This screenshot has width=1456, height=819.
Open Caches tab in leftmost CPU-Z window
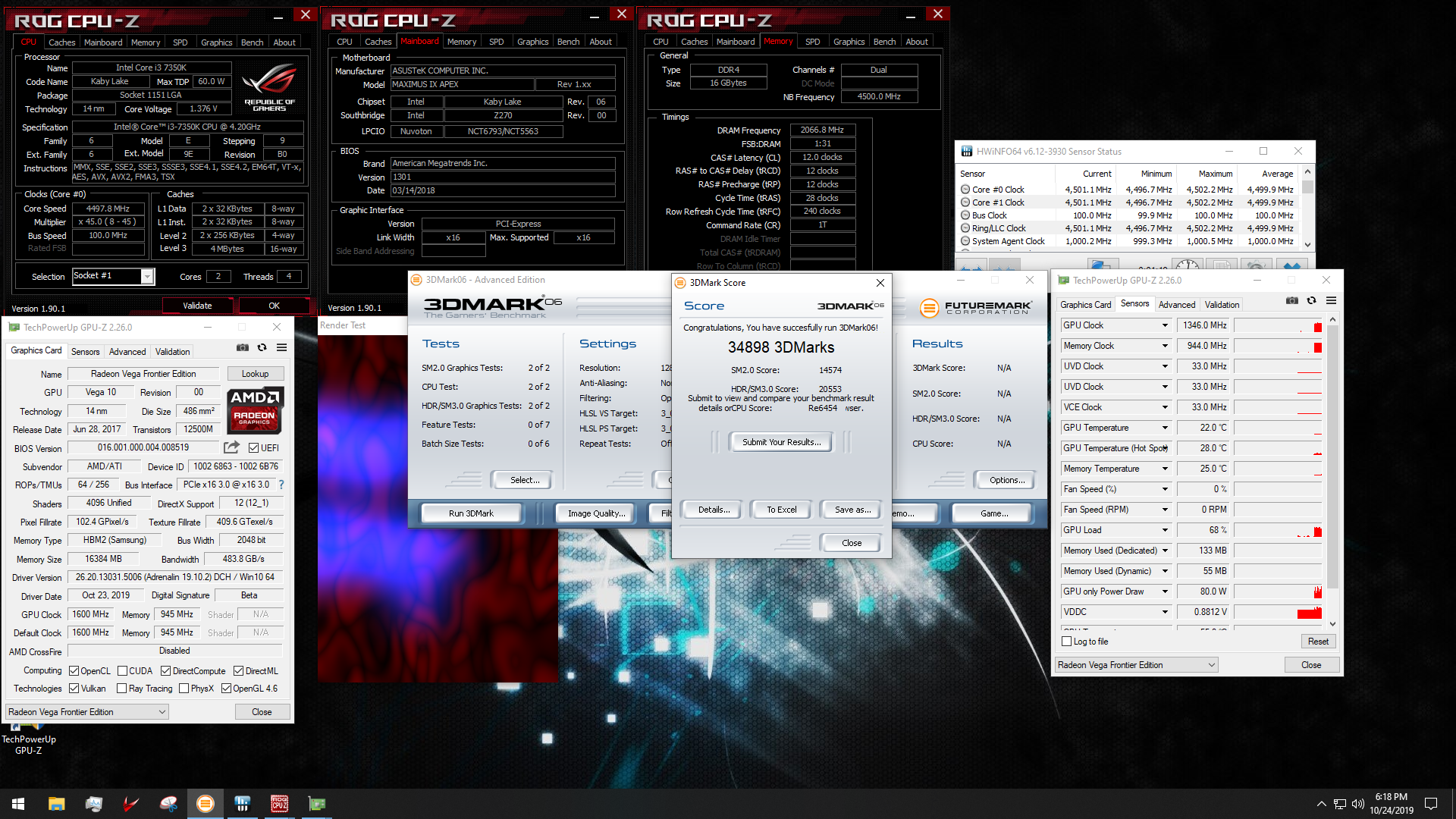61,42
